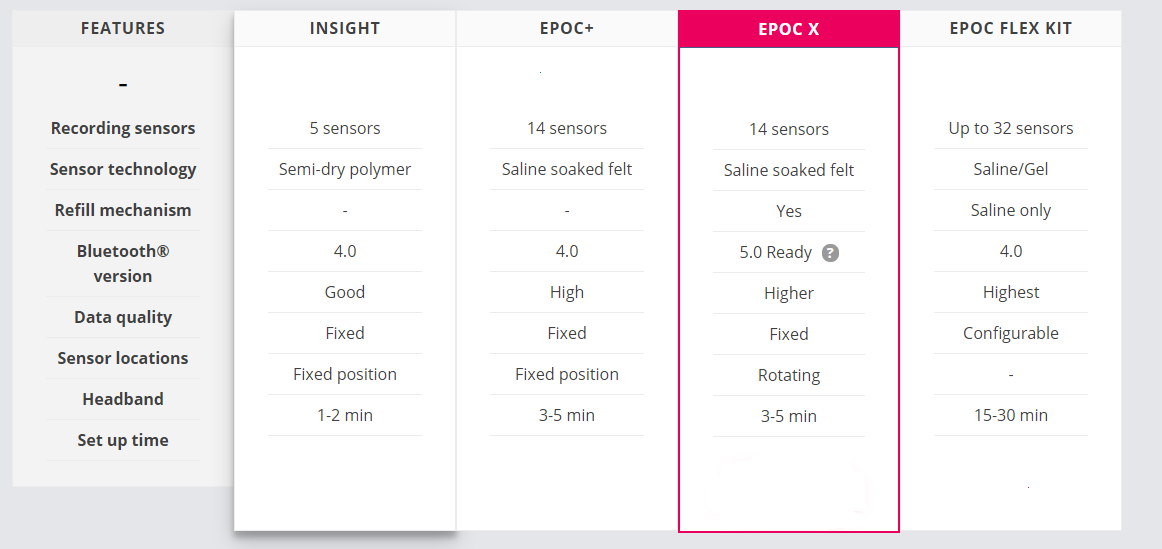Select the Recording sensors feature label
The height and width of the screenshot is (549, 1162).
click(x=123, y=128)
